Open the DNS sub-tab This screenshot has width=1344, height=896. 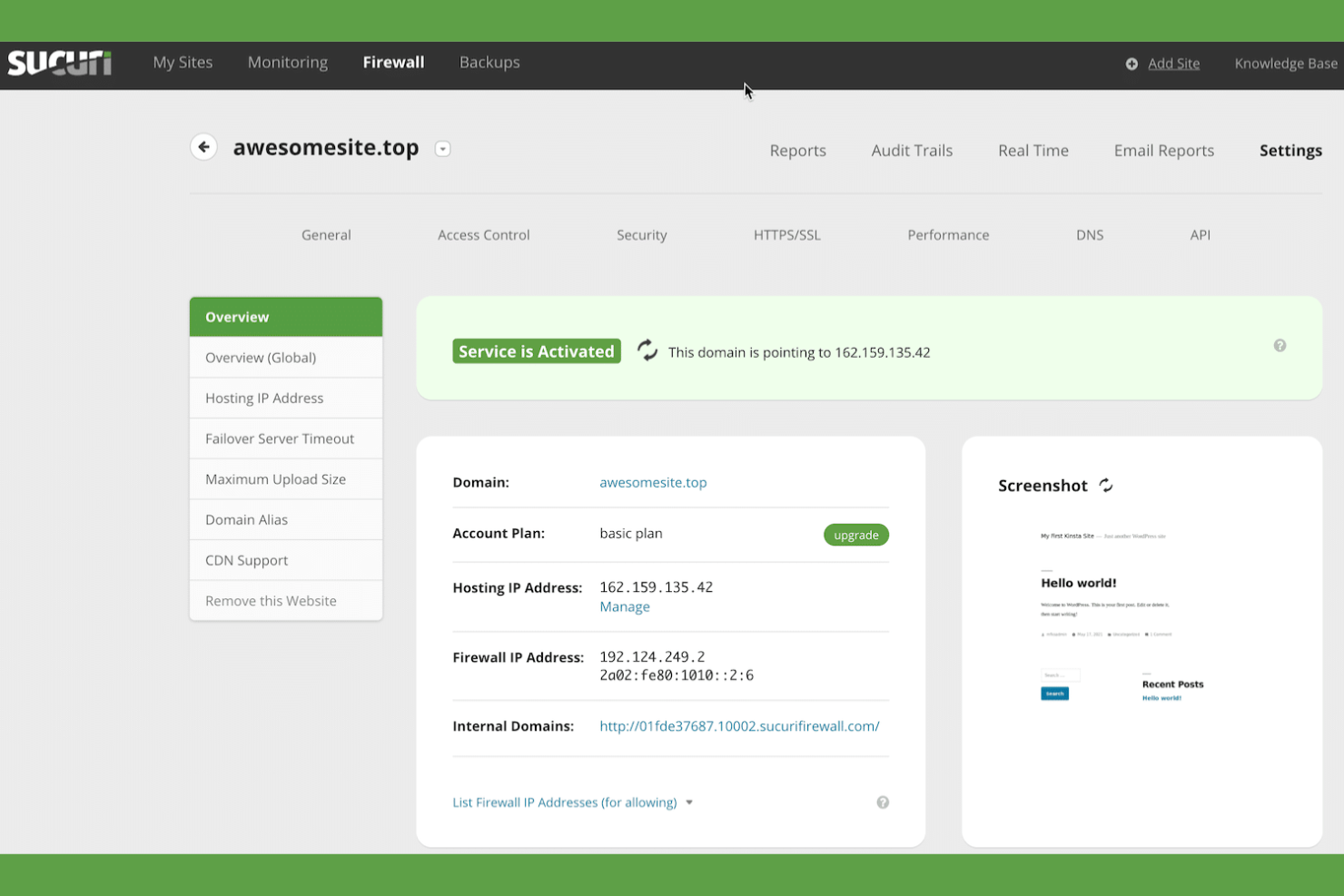(1090, 235)
